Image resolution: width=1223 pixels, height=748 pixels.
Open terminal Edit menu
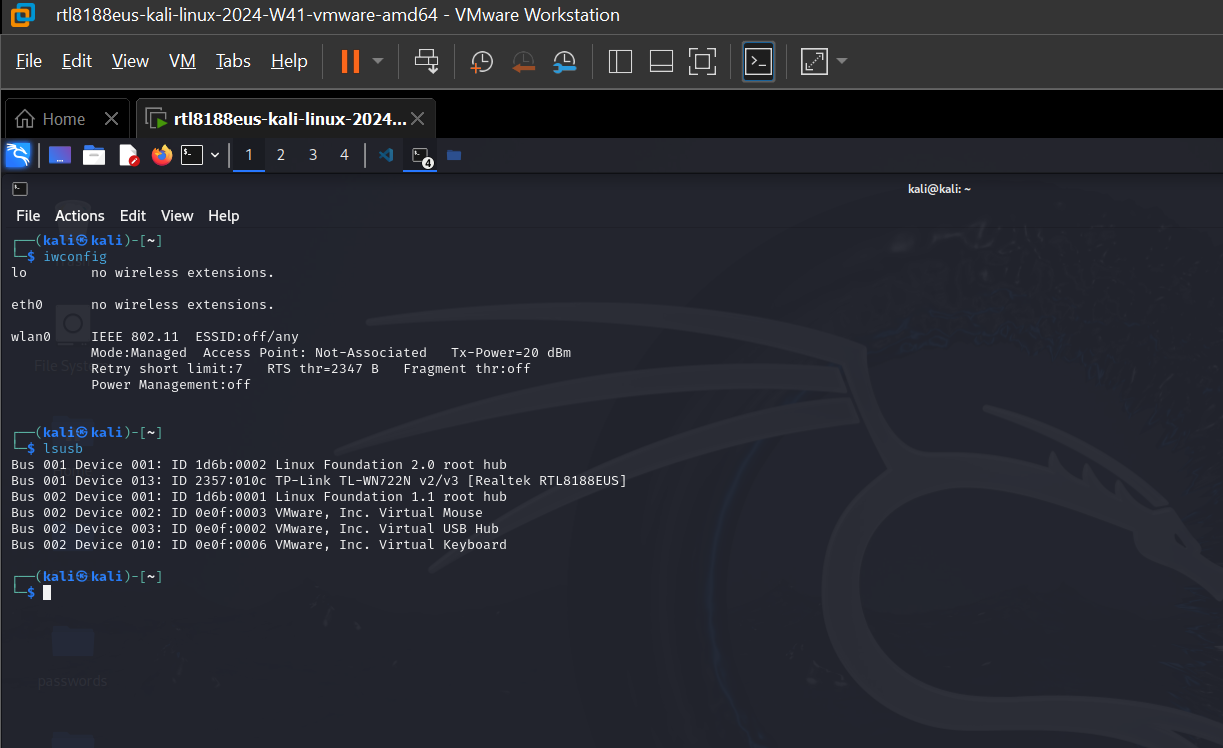click(x=133, y=215)
